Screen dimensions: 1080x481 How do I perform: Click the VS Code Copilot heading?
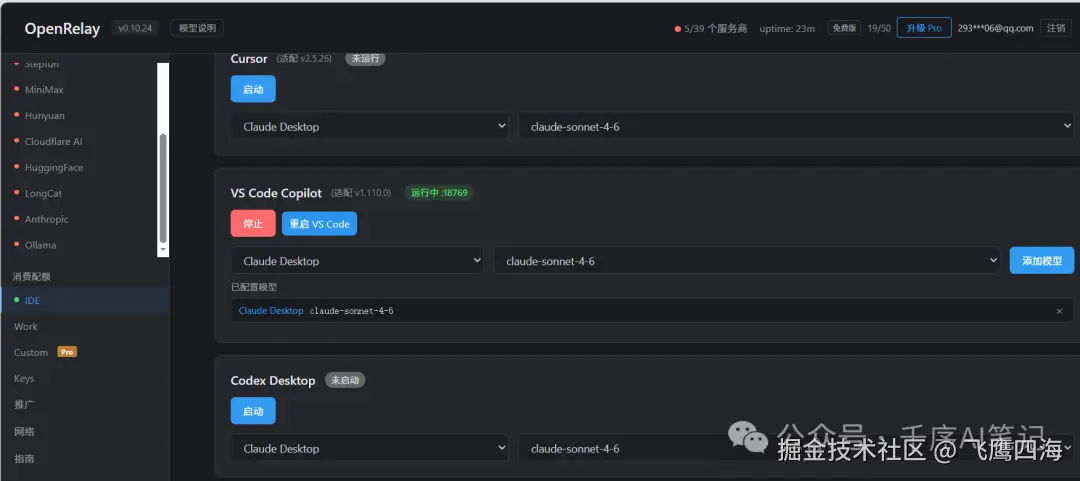coord(276,193)
